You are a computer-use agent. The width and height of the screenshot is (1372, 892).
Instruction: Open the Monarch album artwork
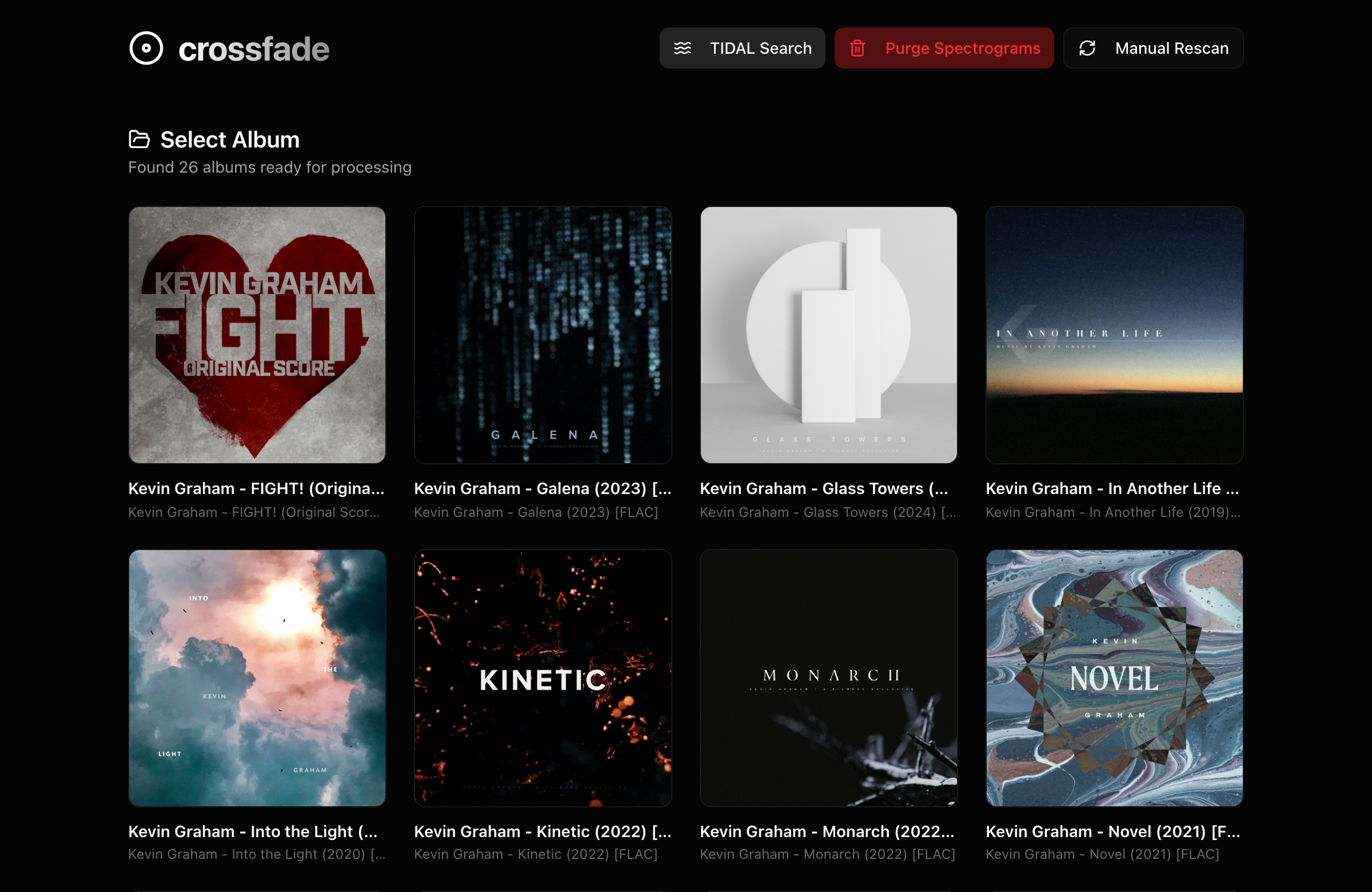tap(829, 678)
